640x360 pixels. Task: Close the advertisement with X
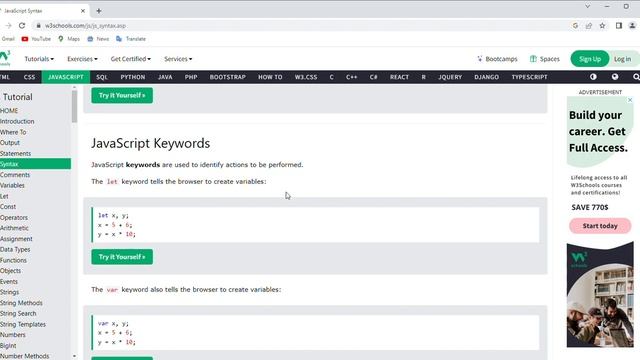[x=630, y=100]
